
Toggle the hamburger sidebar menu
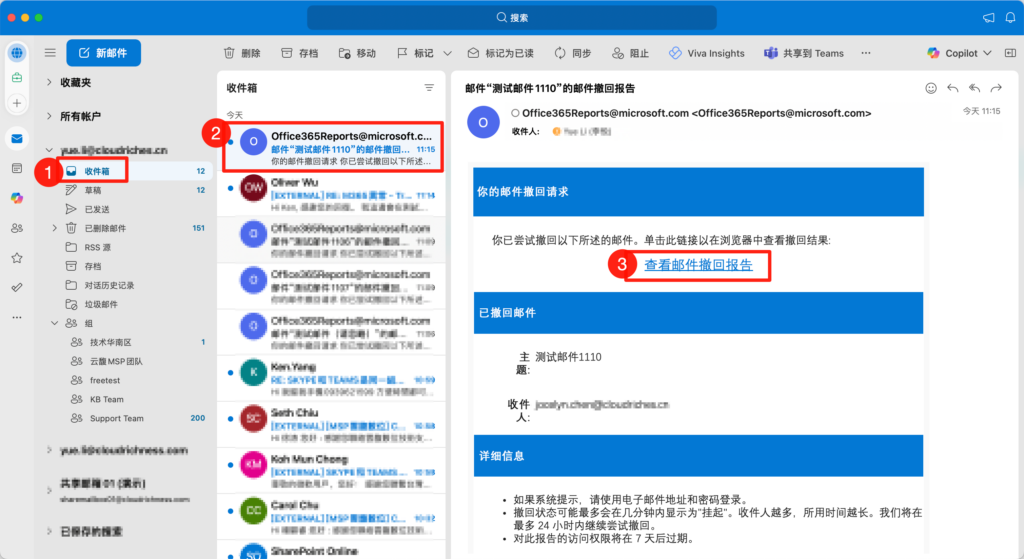point(50,53)
